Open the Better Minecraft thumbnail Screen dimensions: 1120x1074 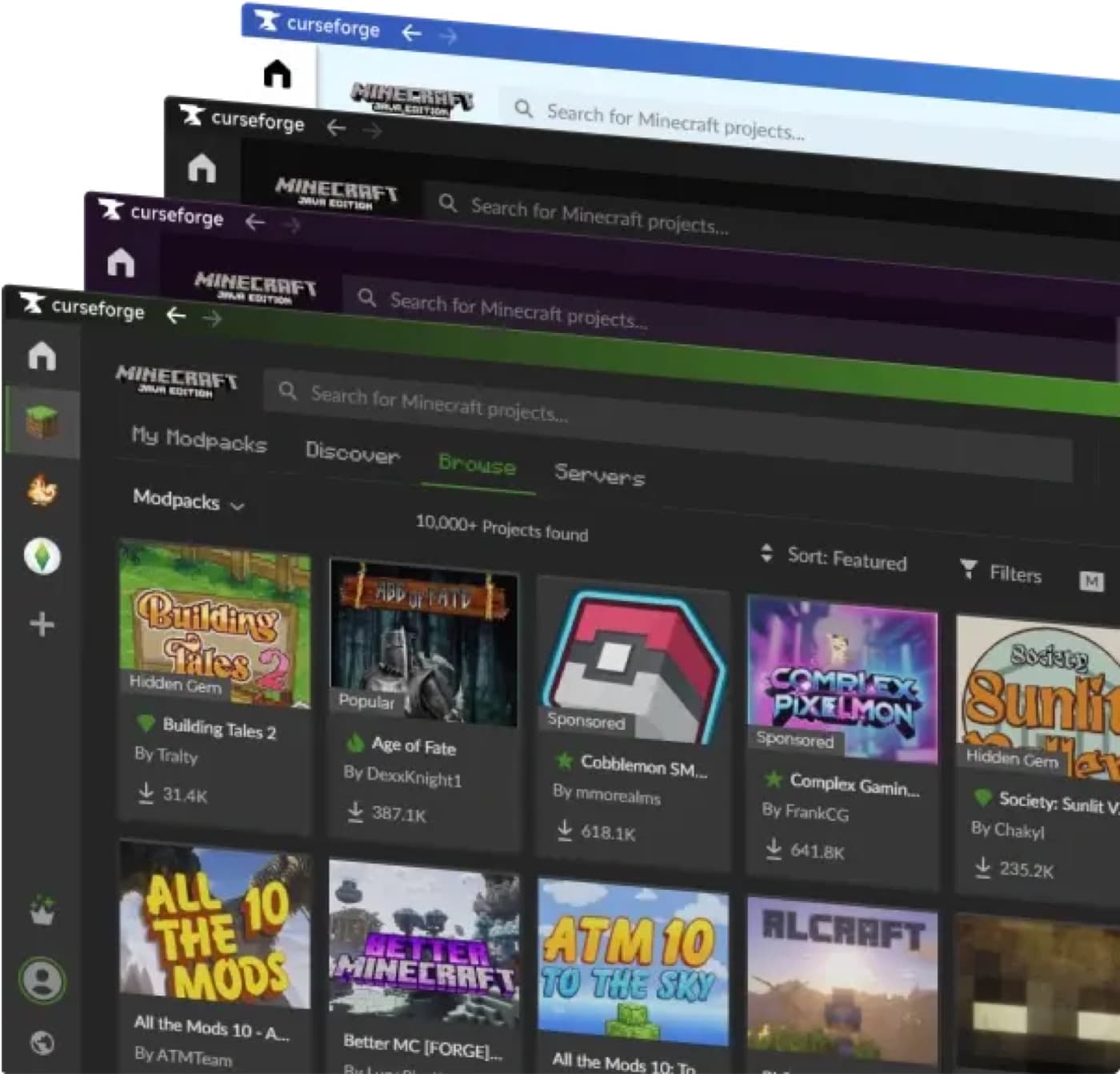(x=424, y=944)
